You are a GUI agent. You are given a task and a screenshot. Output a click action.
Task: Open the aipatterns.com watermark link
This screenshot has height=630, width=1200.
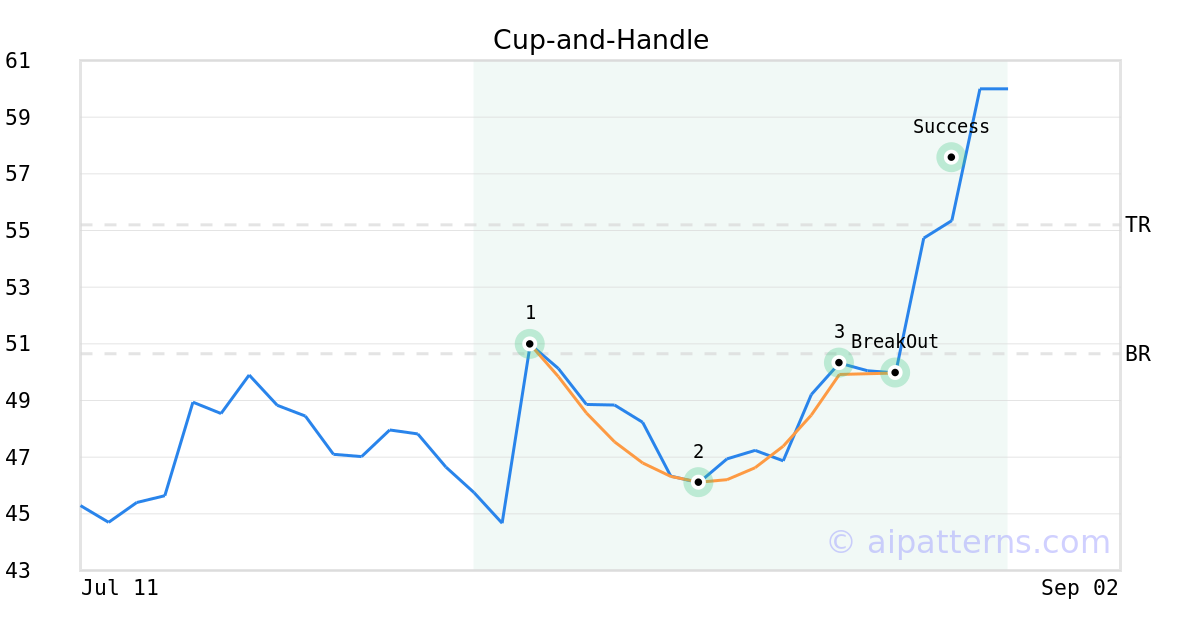[968, 542]
